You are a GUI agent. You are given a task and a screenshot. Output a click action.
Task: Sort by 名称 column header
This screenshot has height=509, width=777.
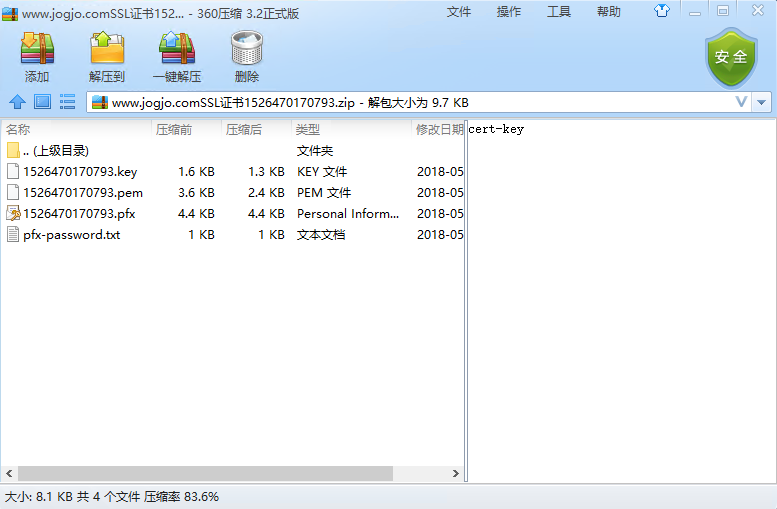click(76, 129)
